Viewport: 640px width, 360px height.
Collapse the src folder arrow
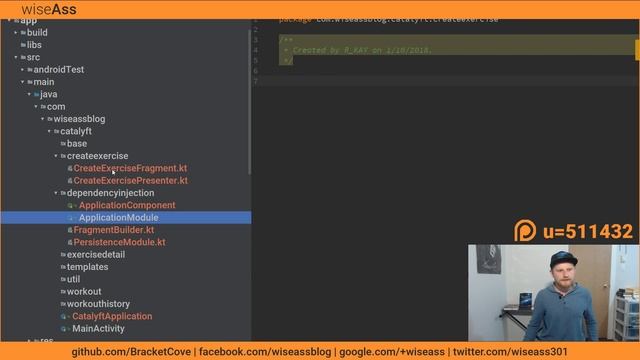click(16, 57)
